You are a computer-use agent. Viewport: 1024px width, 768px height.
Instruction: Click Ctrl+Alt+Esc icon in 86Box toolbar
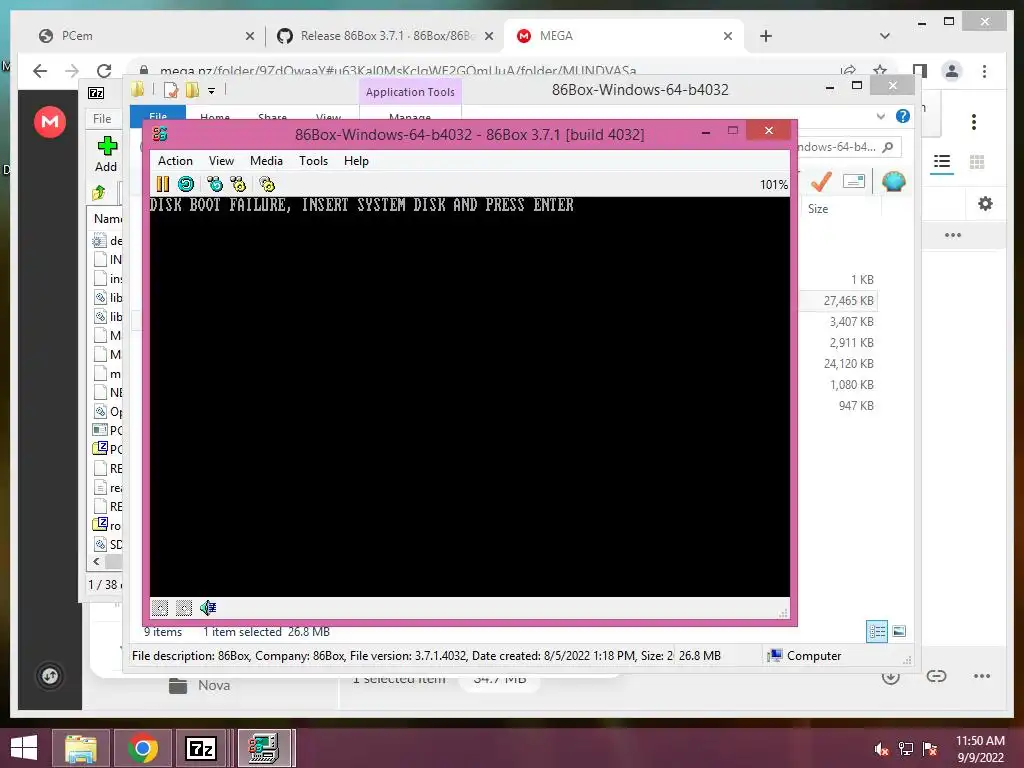click(238, 184)
